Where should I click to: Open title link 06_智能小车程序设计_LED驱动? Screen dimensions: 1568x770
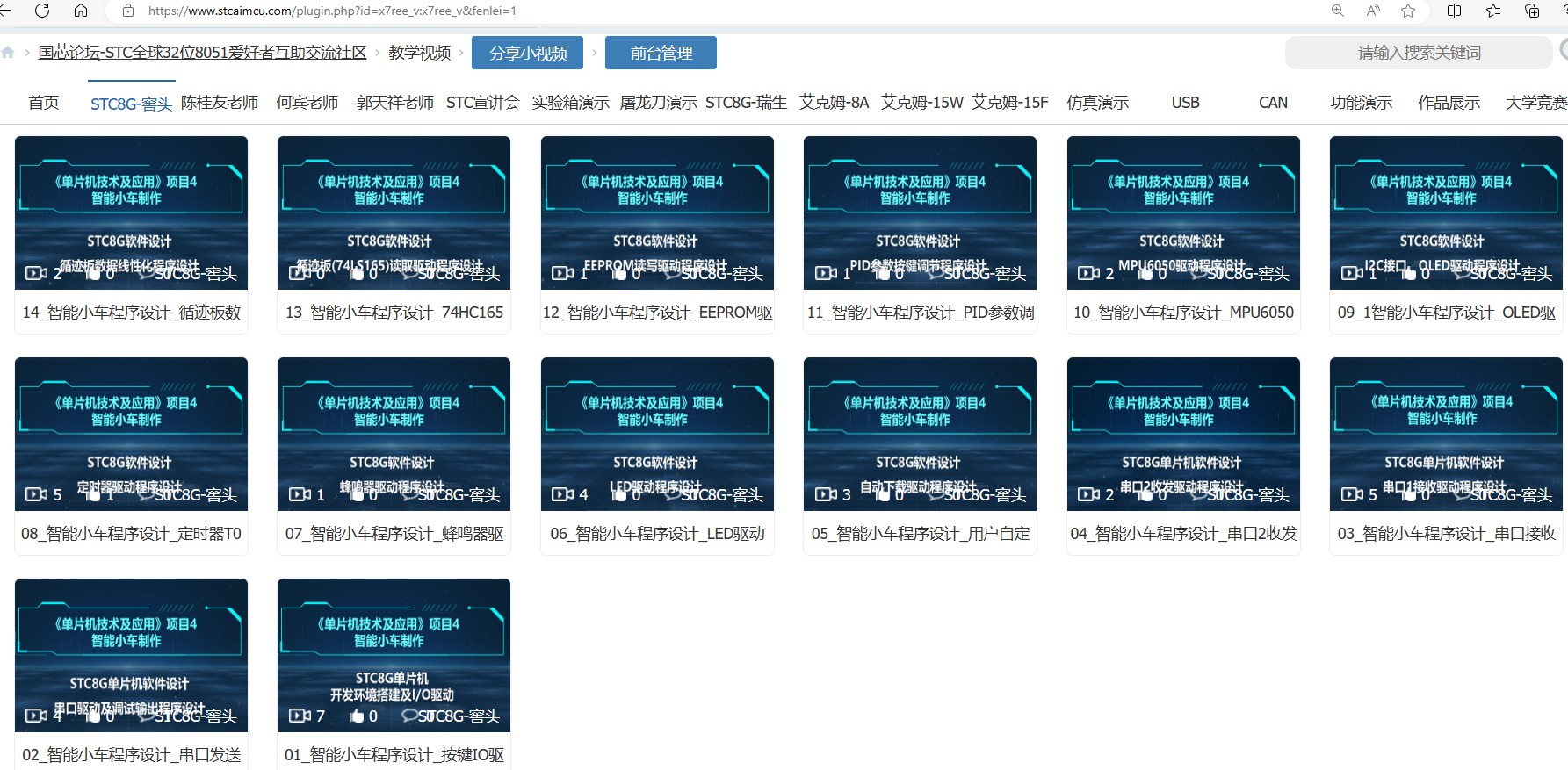pyautogui.click(x=657, y=534)
